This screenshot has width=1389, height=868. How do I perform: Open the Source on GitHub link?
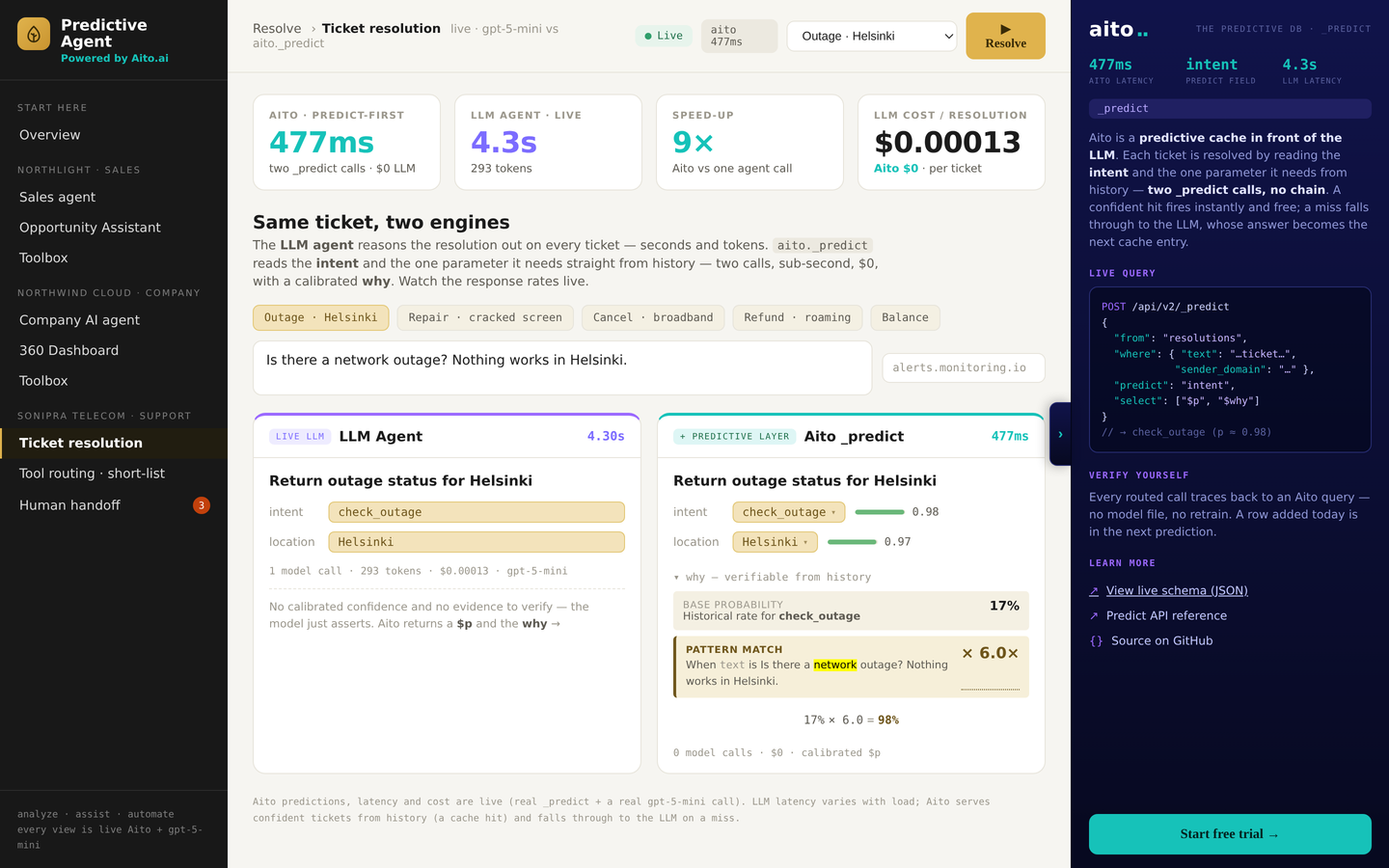(x=1161, y=640)
